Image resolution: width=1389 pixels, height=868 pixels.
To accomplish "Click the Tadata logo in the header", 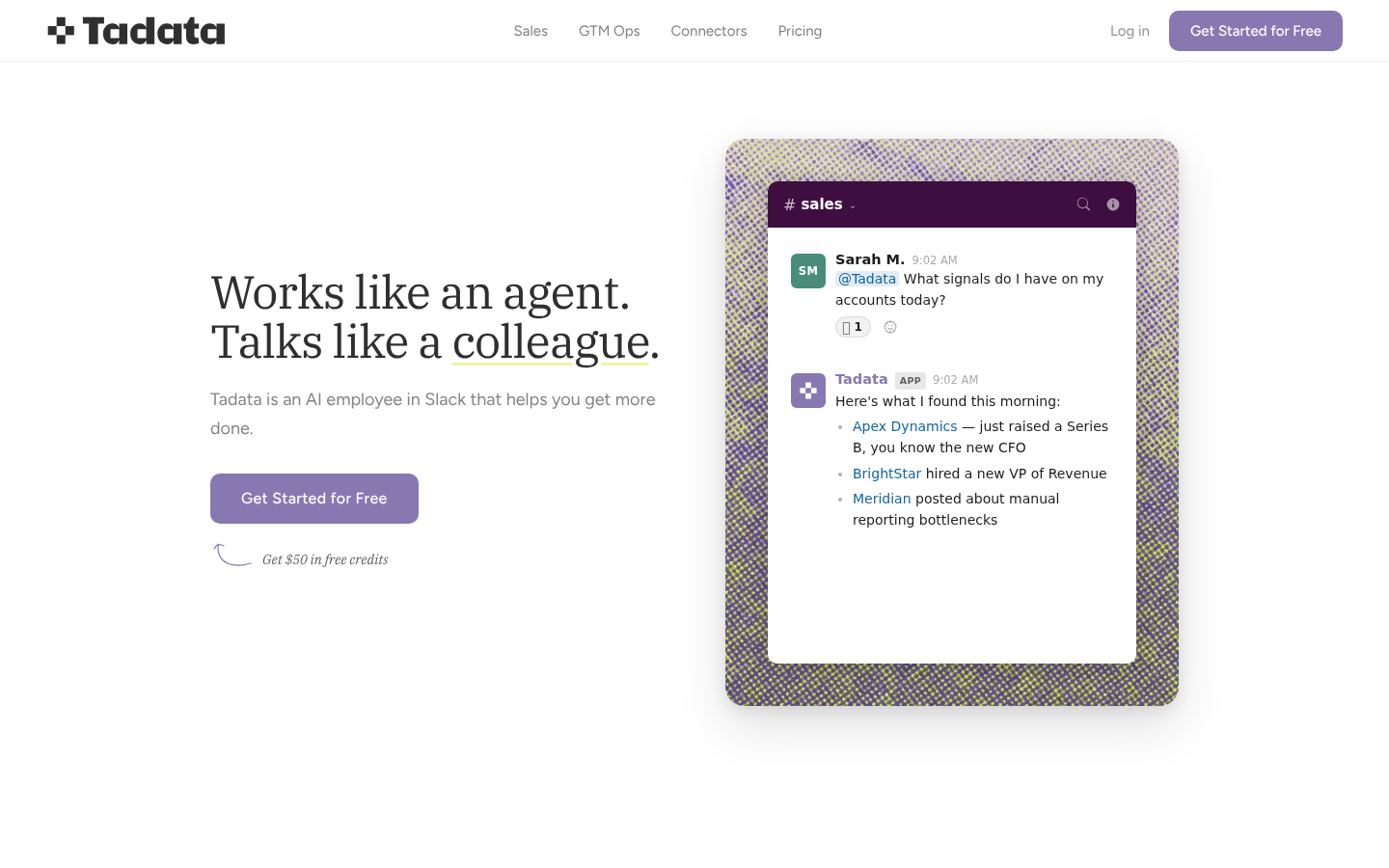I will pos(136,31).
